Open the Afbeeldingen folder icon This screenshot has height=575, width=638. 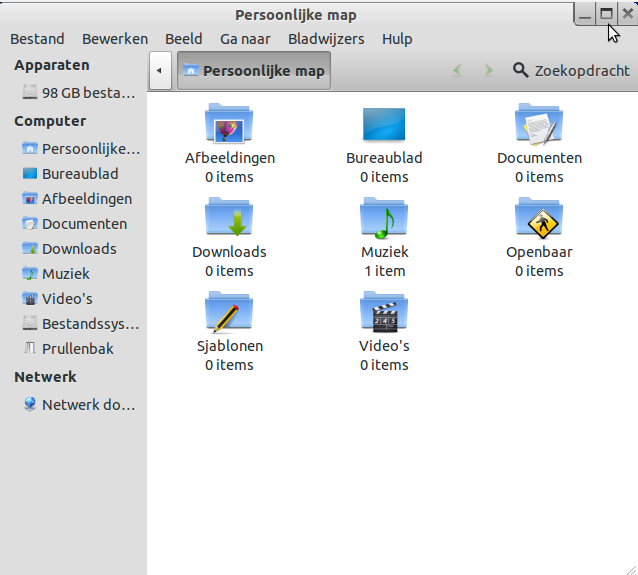pyautogui.click(x=229, y=124)
